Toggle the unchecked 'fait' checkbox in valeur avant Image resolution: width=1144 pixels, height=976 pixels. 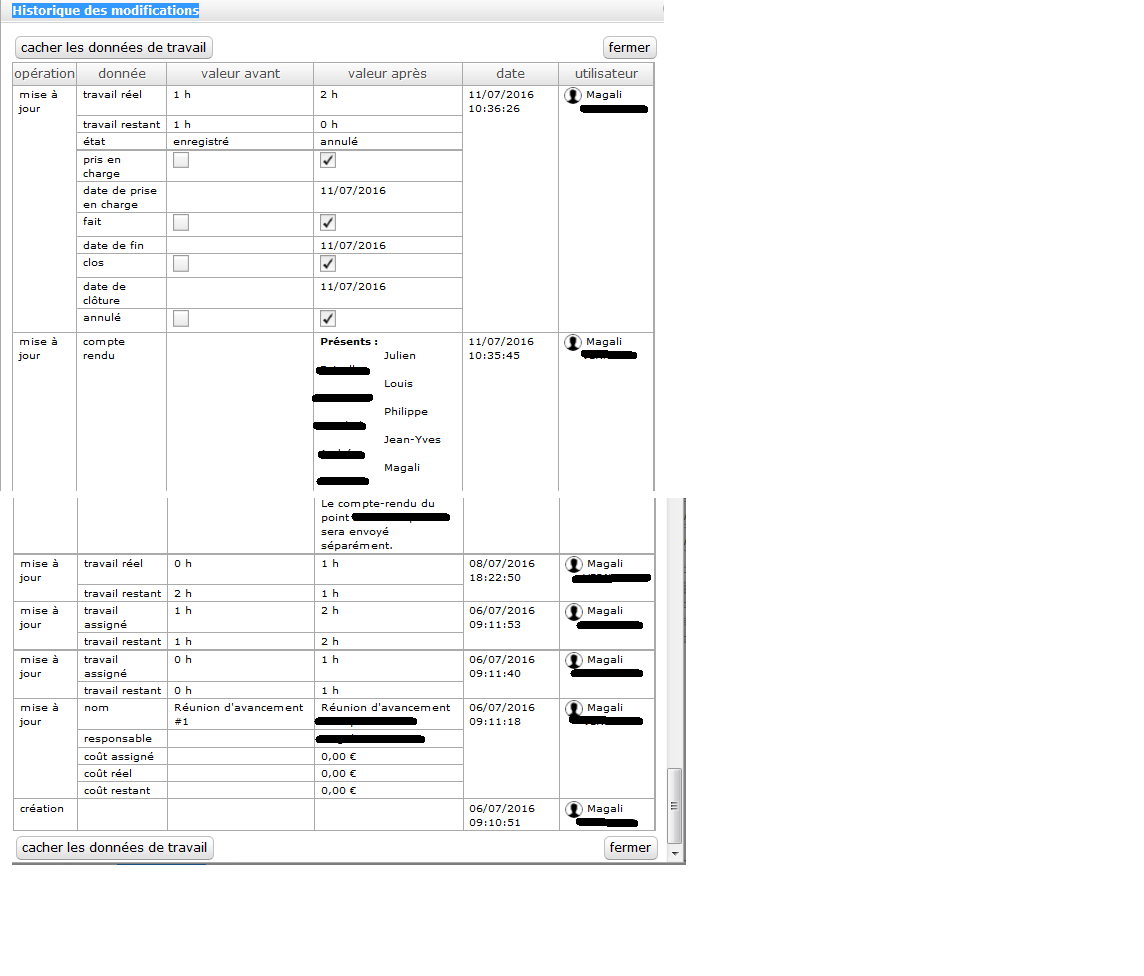[181, 222]
